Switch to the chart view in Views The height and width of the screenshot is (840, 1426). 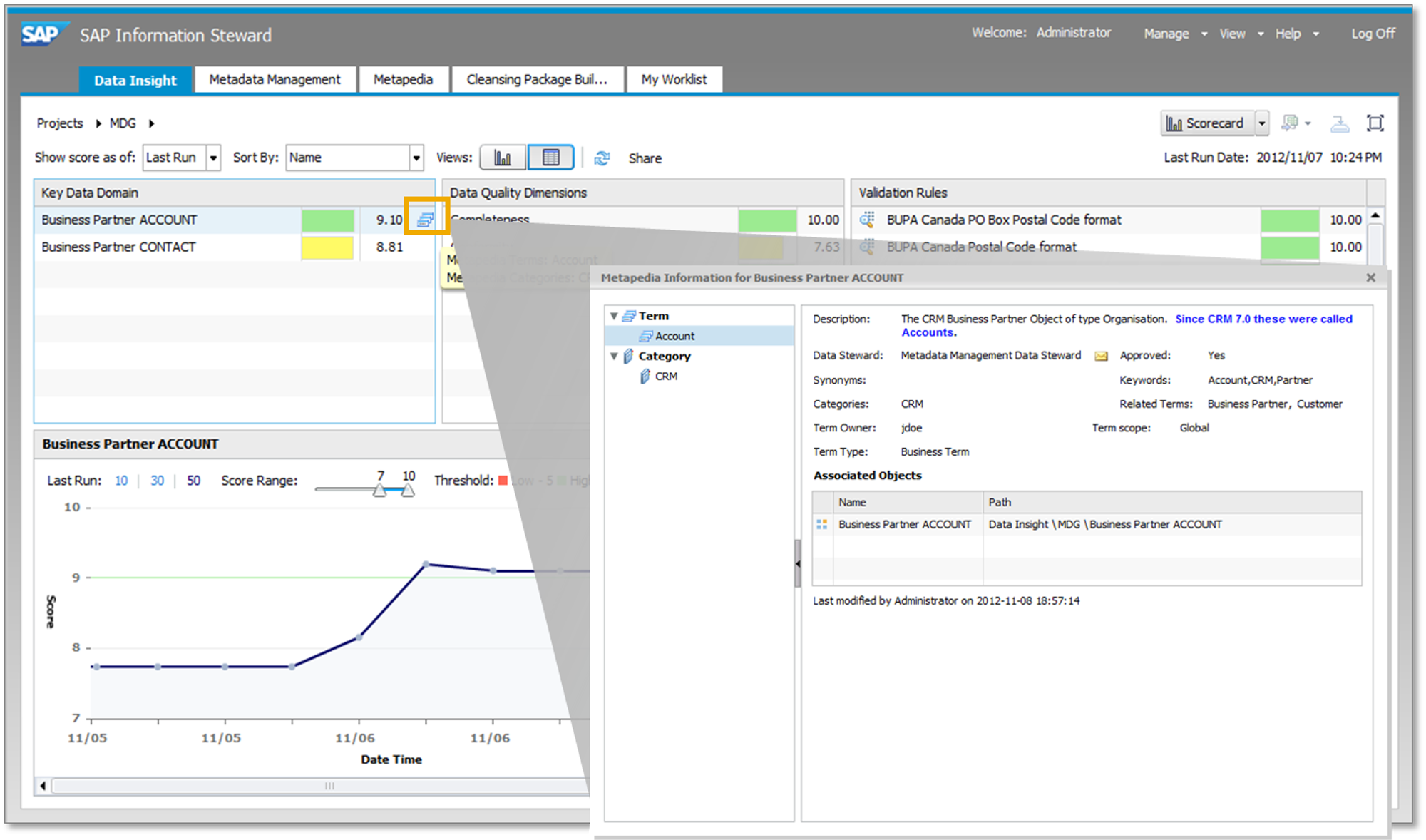coord(503,157)
